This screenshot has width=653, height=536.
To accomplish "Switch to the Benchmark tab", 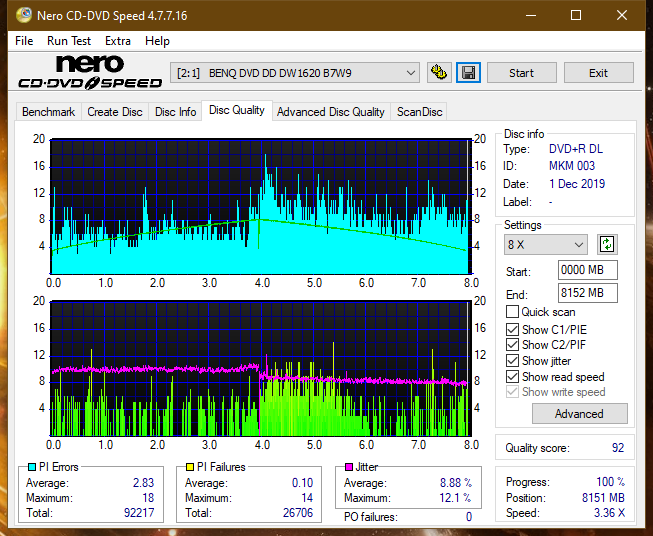I will coord(49,112).
